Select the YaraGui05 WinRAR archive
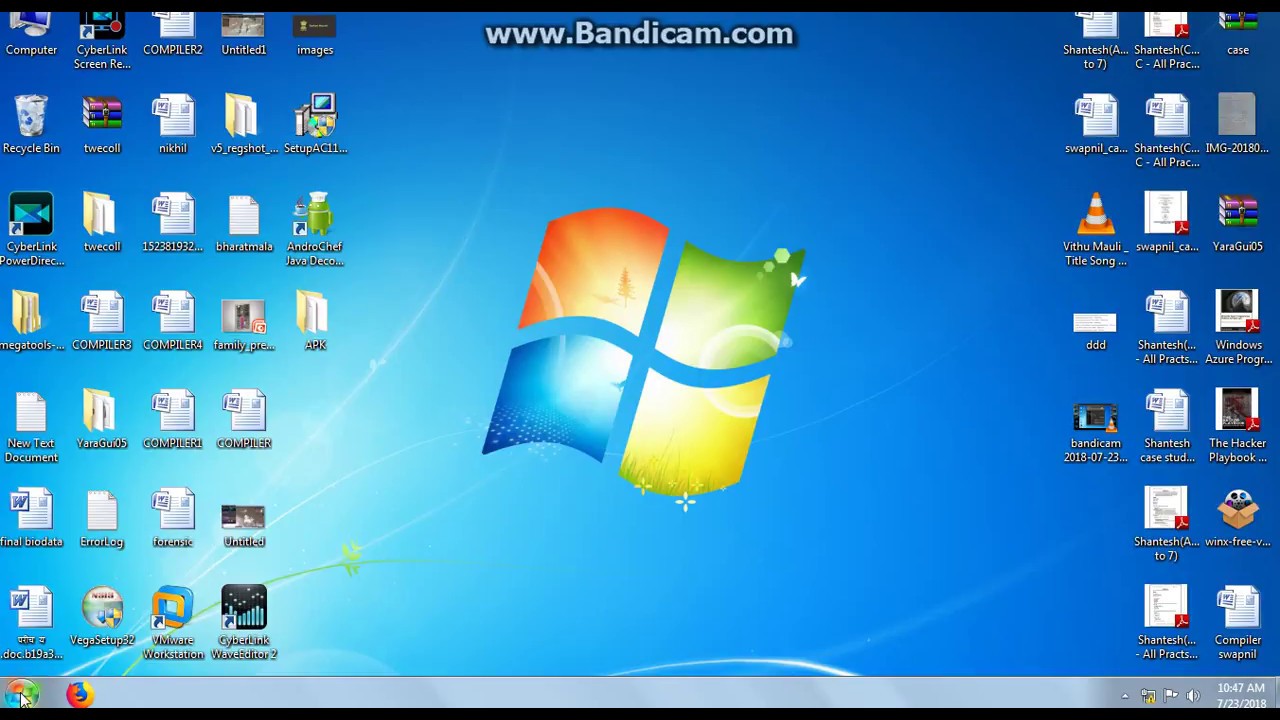The width and height of the screenshot is (1280, 720). [1238, 222]
